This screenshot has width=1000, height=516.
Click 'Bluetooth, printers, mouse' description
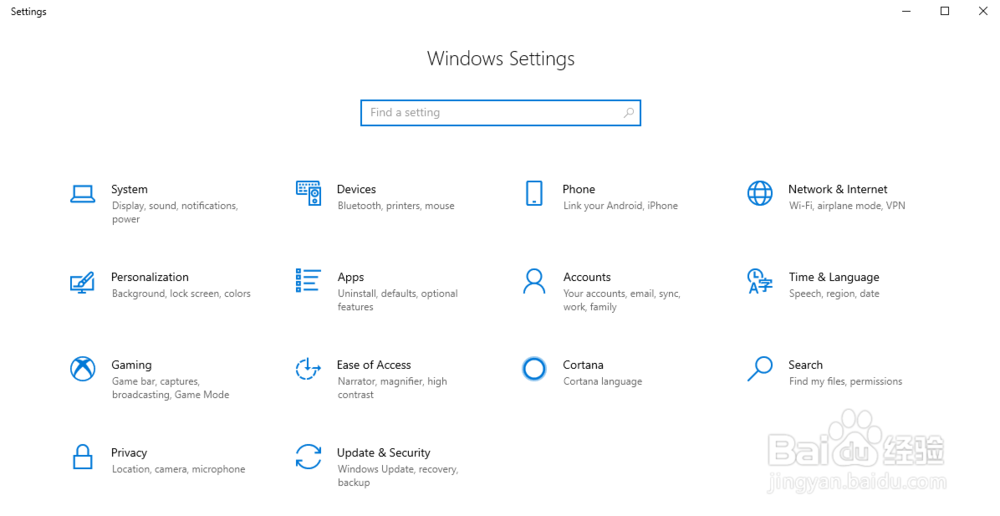(396, 206)
